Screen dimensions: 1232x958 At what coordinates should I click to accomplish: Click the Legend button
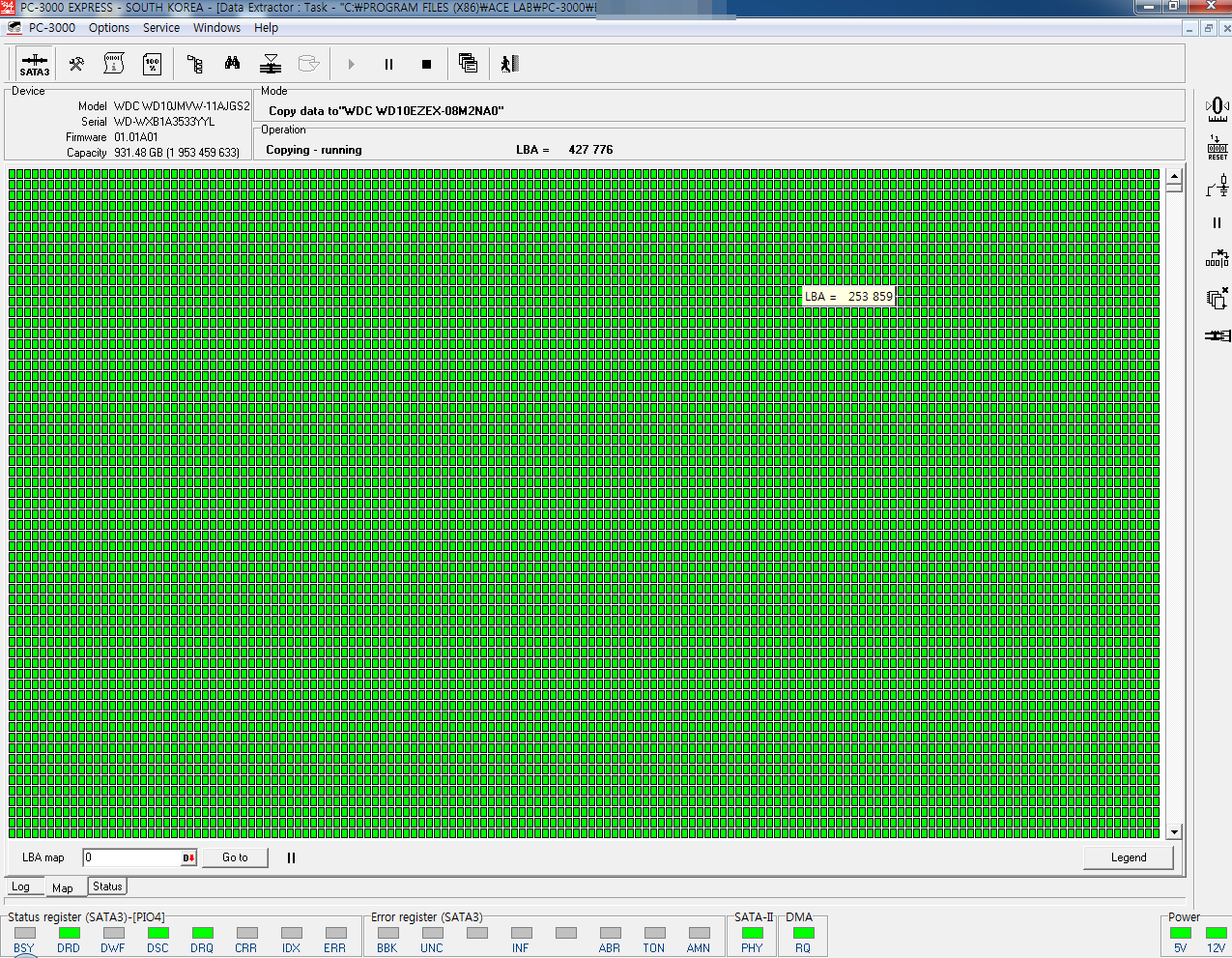(1128, 857)
